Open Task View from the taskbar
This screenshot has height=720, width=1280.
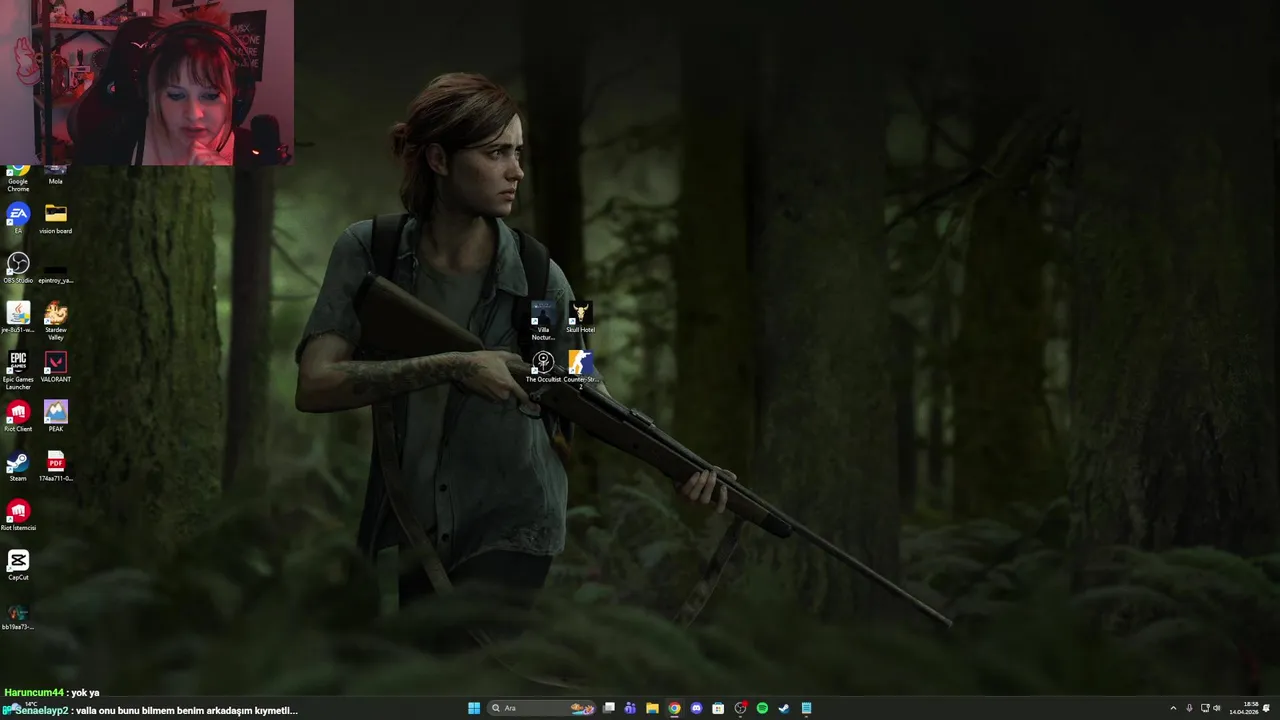coord(608,708)
